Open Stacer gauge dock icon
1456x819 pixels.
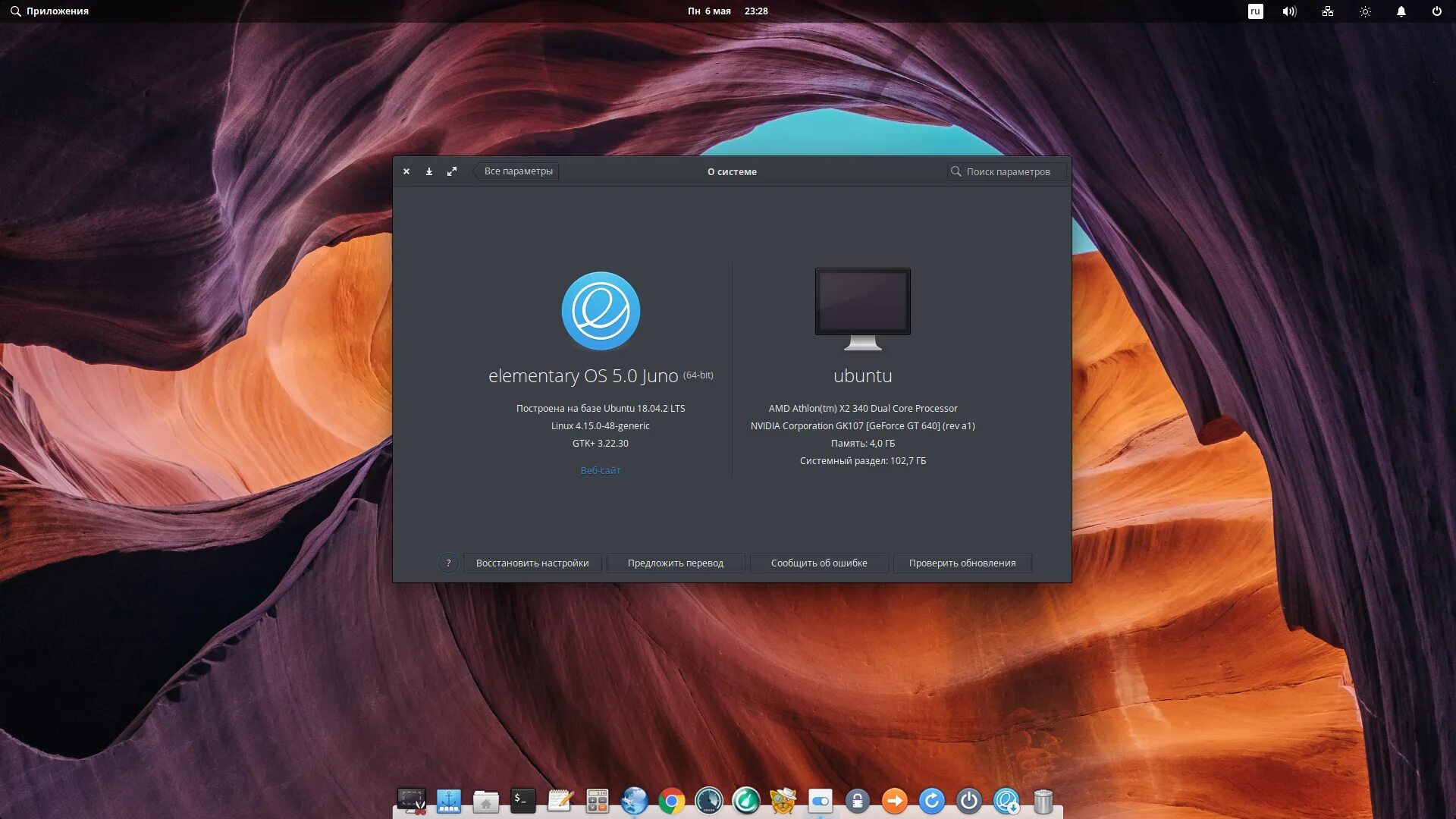tap(709, 801)
